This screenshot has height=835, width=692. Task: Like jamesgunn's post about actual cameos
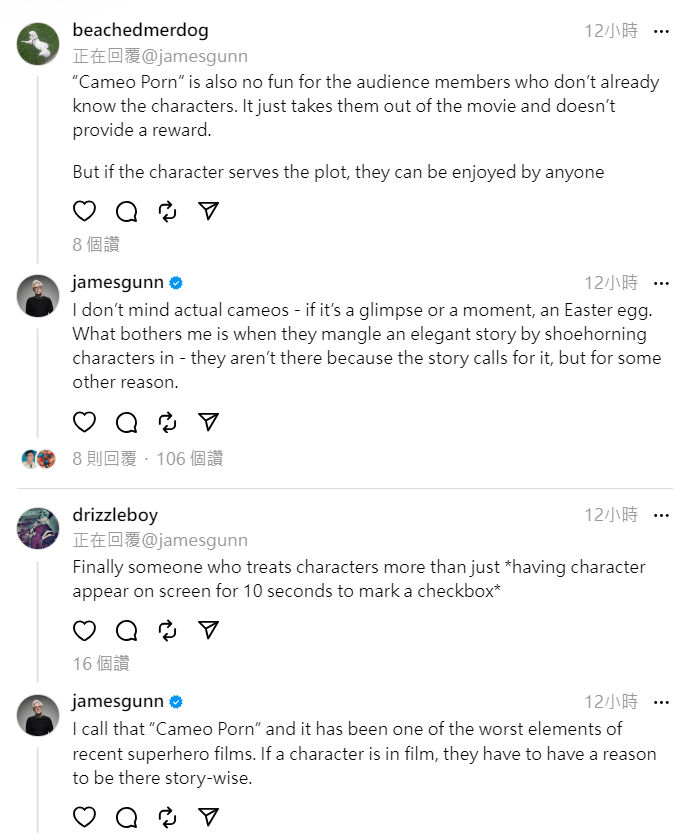click(x=85, y=422)
